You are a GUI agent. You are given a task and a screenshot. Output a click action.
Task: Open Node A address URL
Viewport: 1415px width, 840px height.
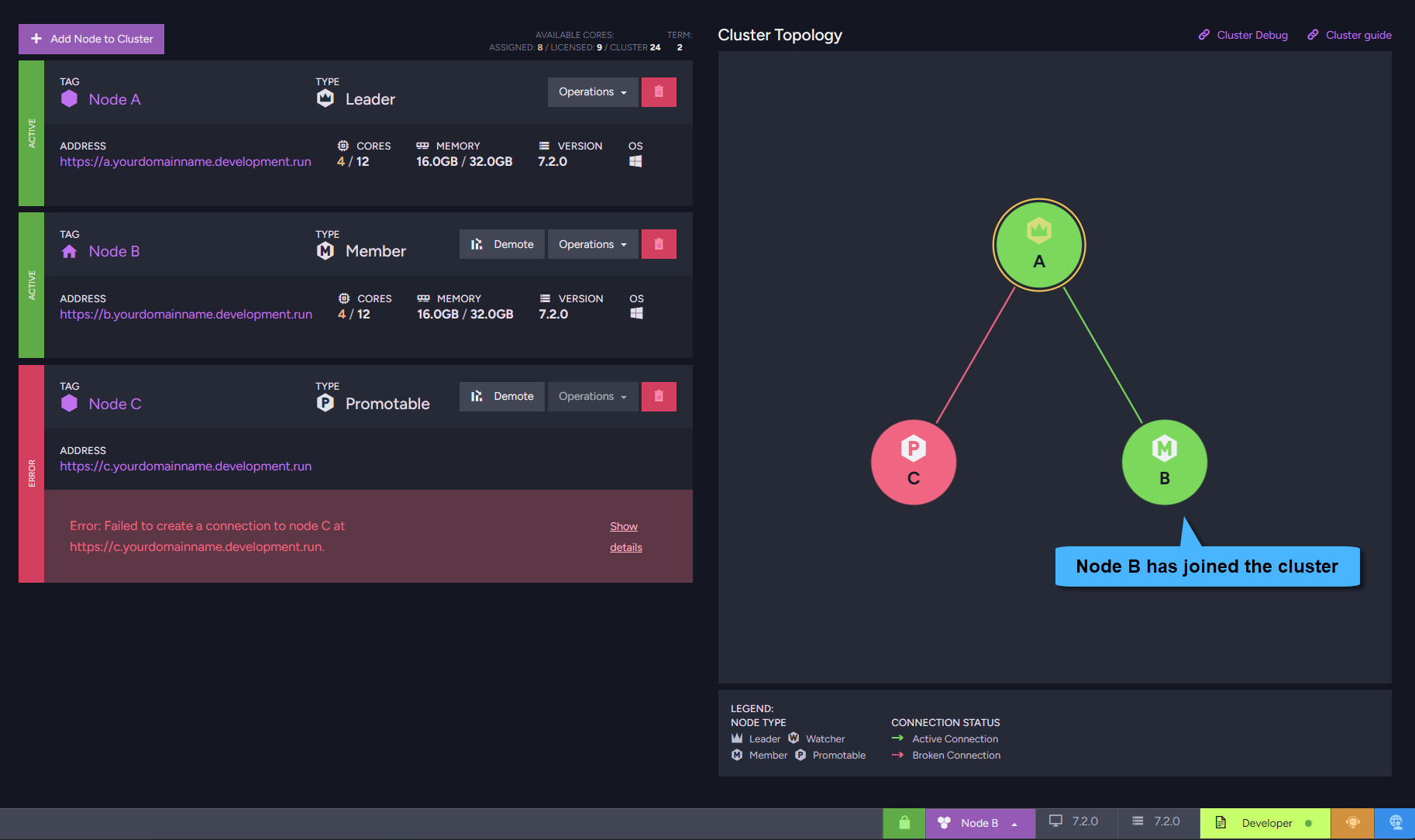pyautogui.click(x=185, y=162)
